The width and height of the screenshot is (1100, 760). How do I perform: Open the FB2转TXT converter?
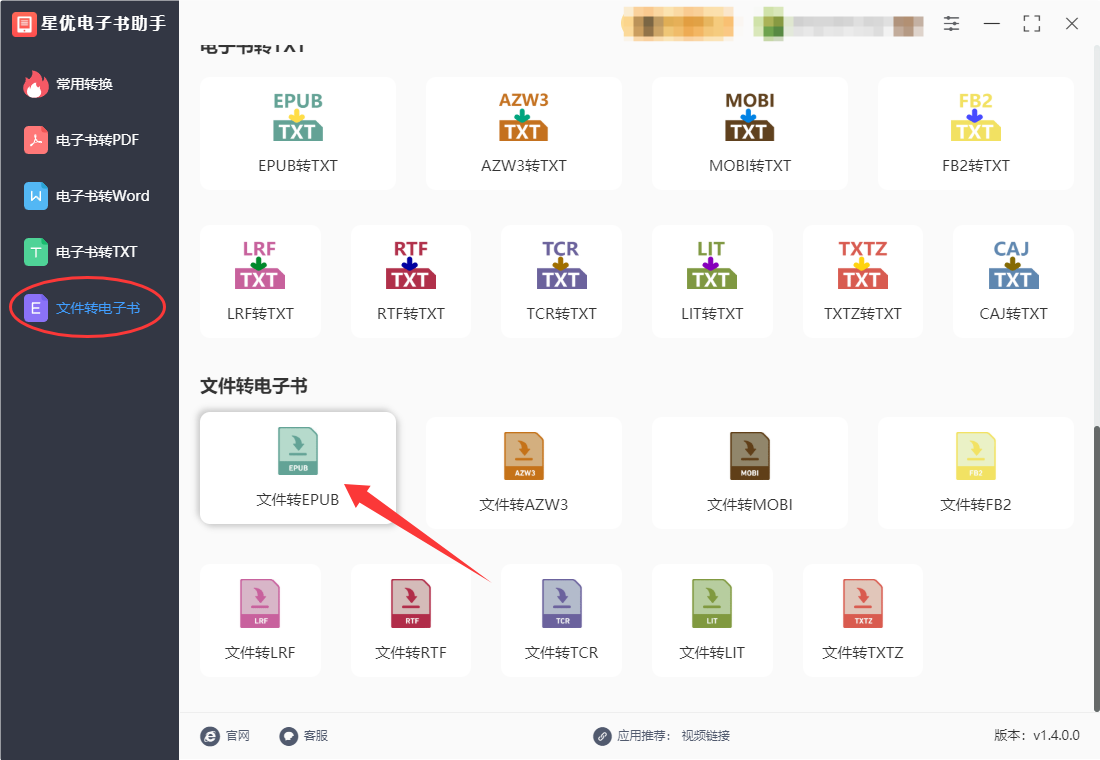975,133
